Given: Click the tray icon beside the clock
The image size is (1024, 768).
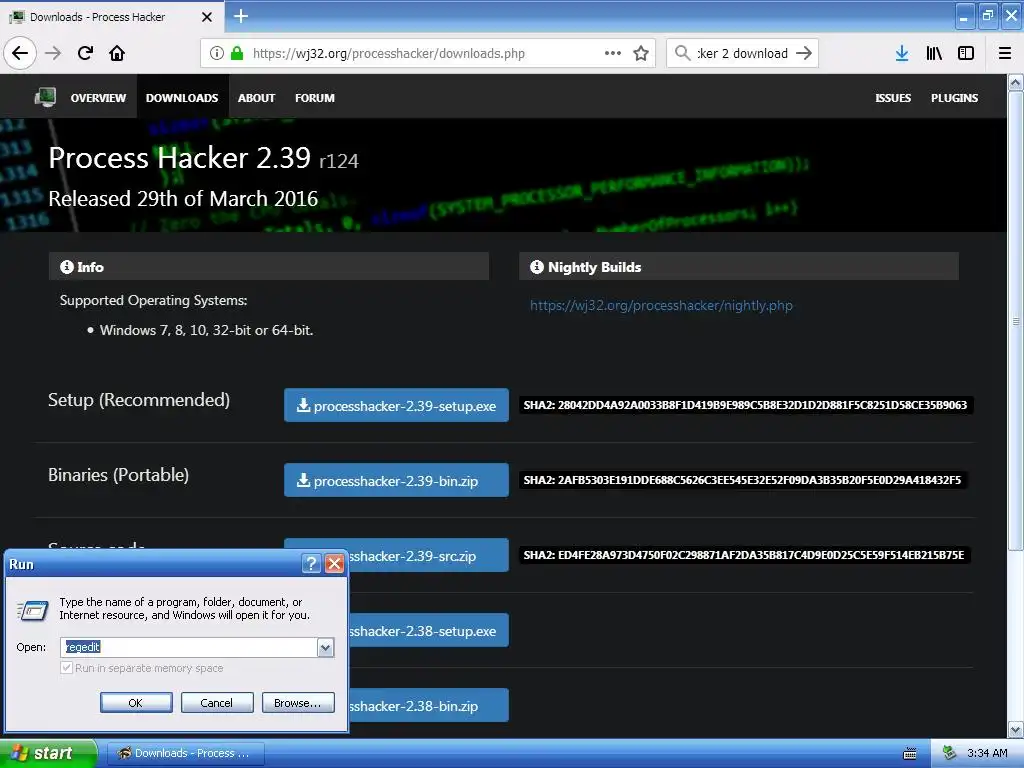Looking at the screenshot, I should pos(950,753).
